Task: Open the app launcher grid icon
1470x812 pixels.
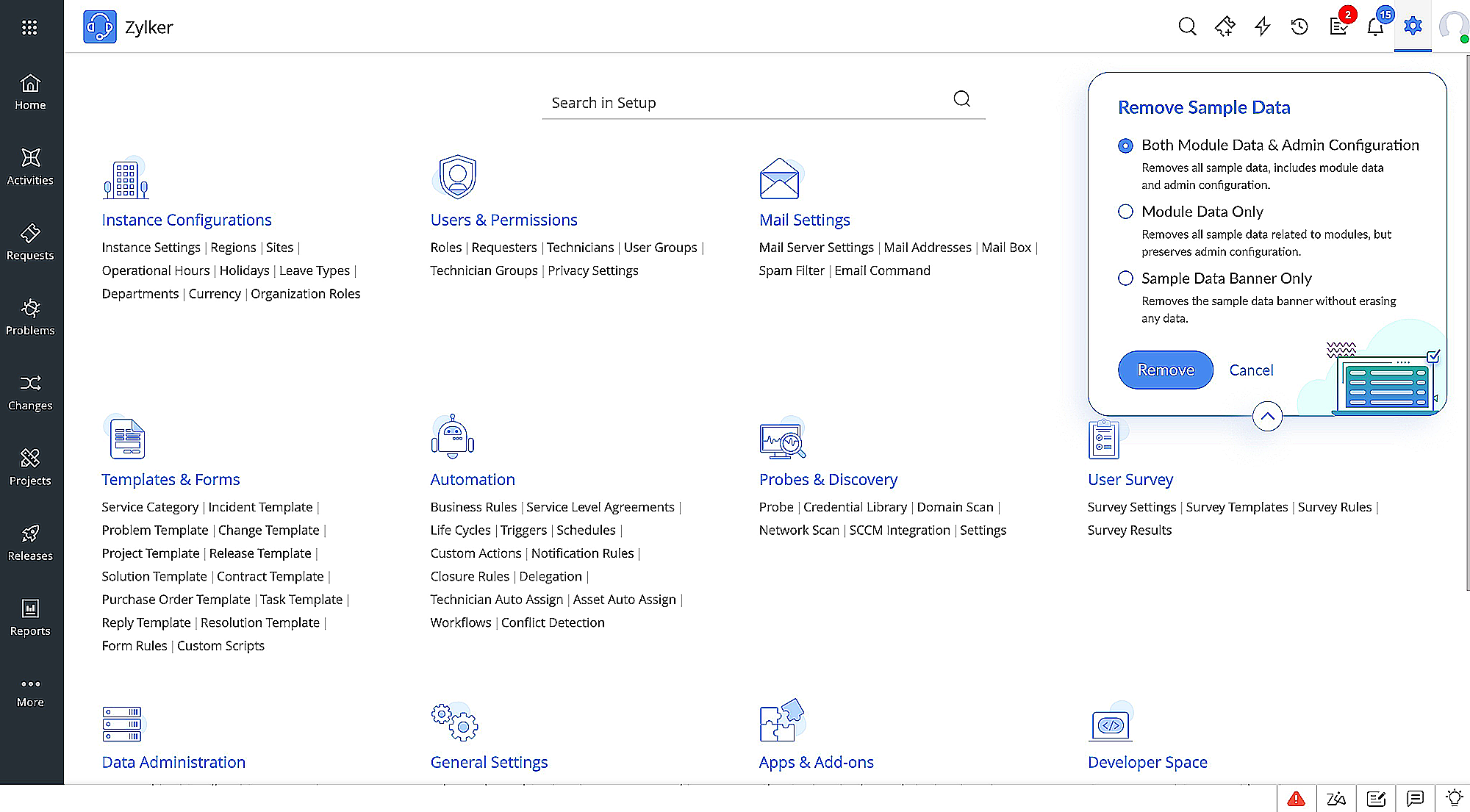Action: 29,27
